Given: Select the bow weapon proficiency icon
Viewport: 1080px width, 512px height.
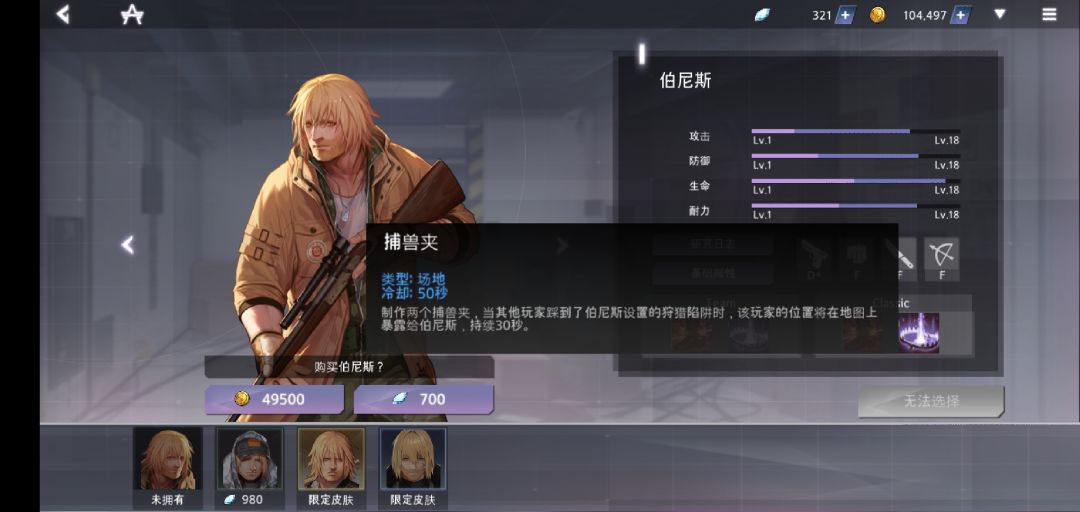Looking at the screenshot, I should (942, 259).
